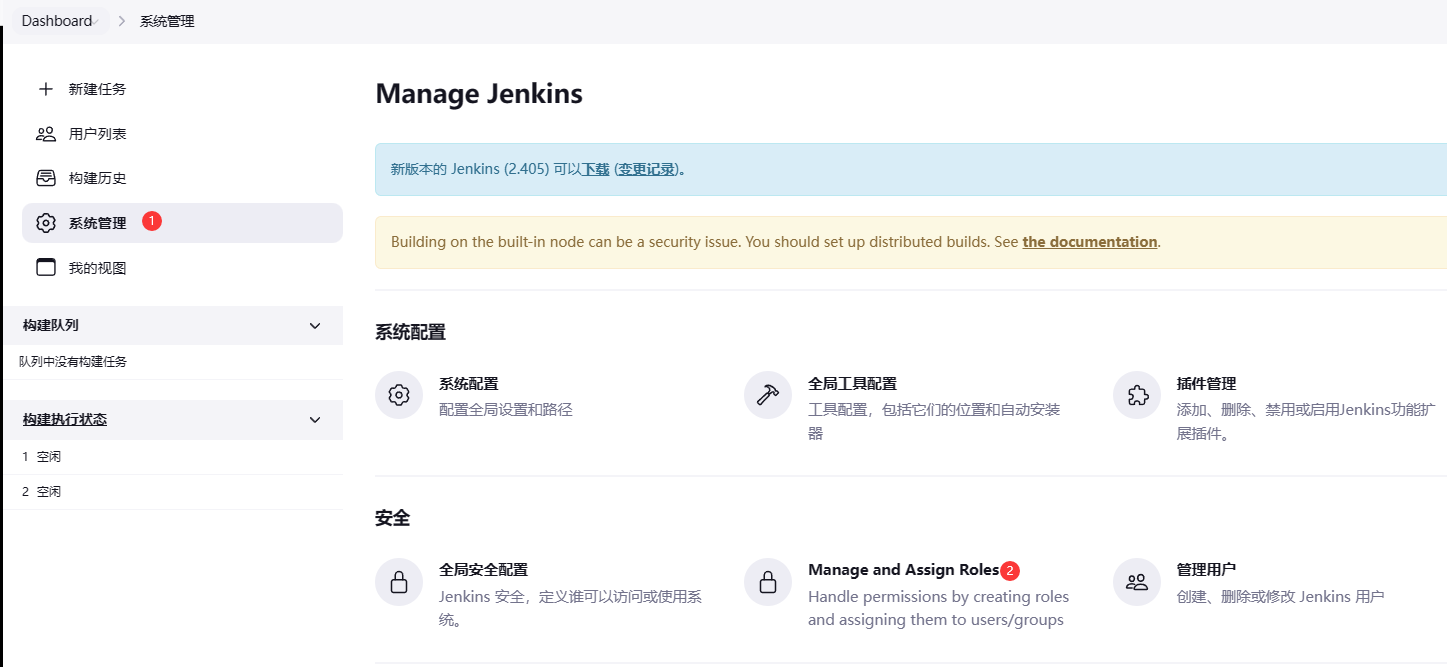Click the Manage Jenkins page heading
The image size is (1447, 667).
[479, 94]
